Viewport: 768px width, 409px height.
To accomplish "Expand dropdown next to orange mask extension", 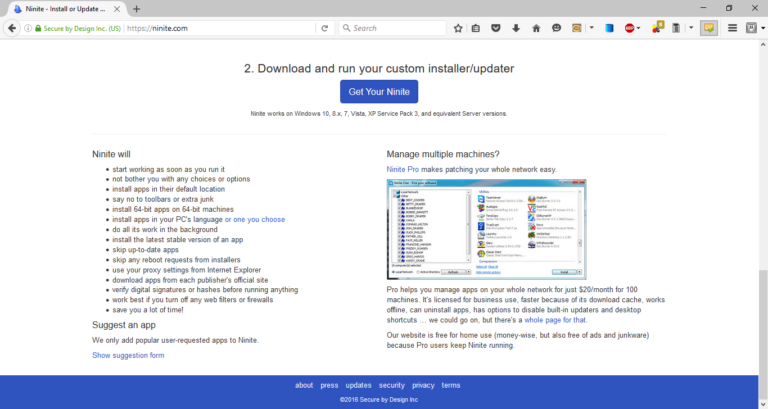I will pyautogui.click(x=592, y=28).
